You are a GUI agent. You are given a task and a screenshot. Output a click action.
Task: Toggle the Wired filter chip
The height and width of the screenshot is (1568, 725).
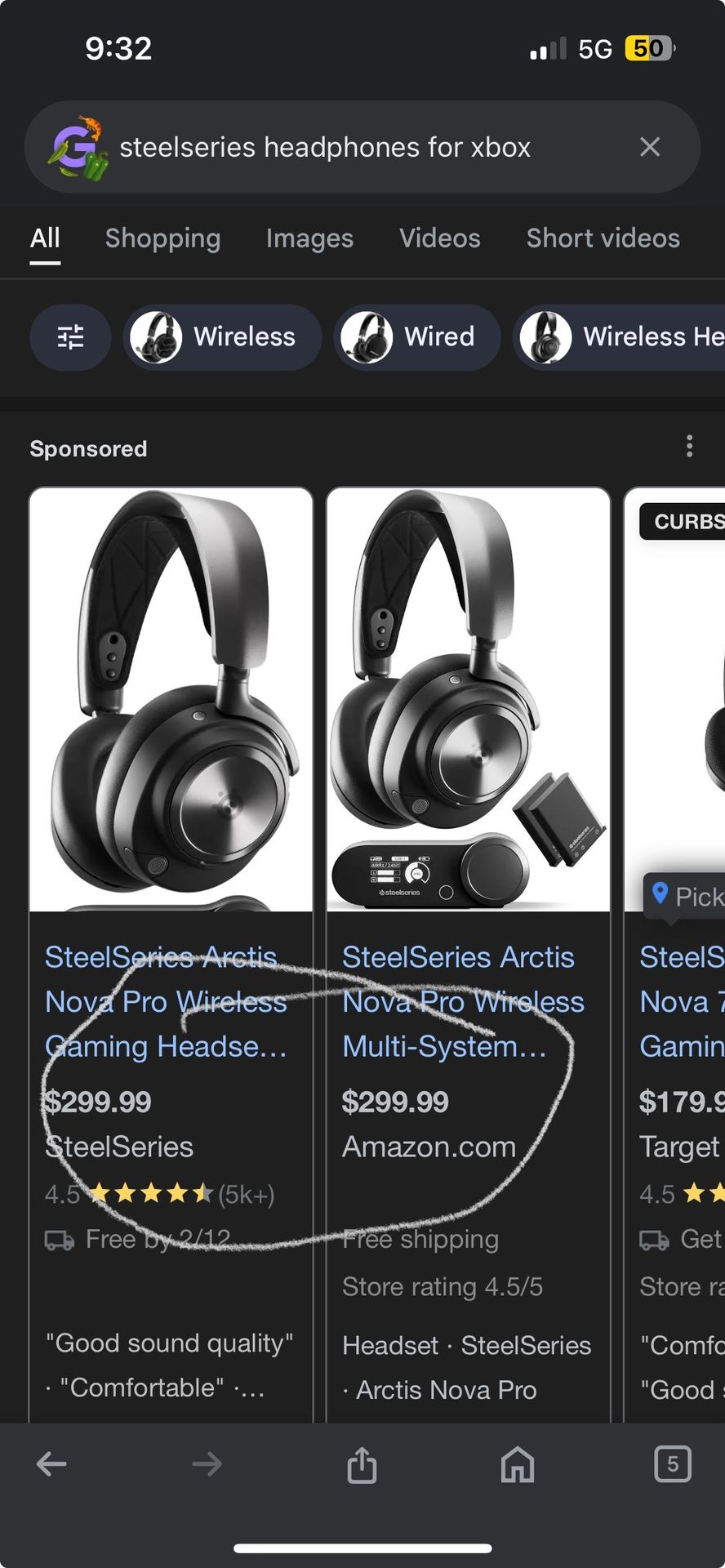pos(416,336)
